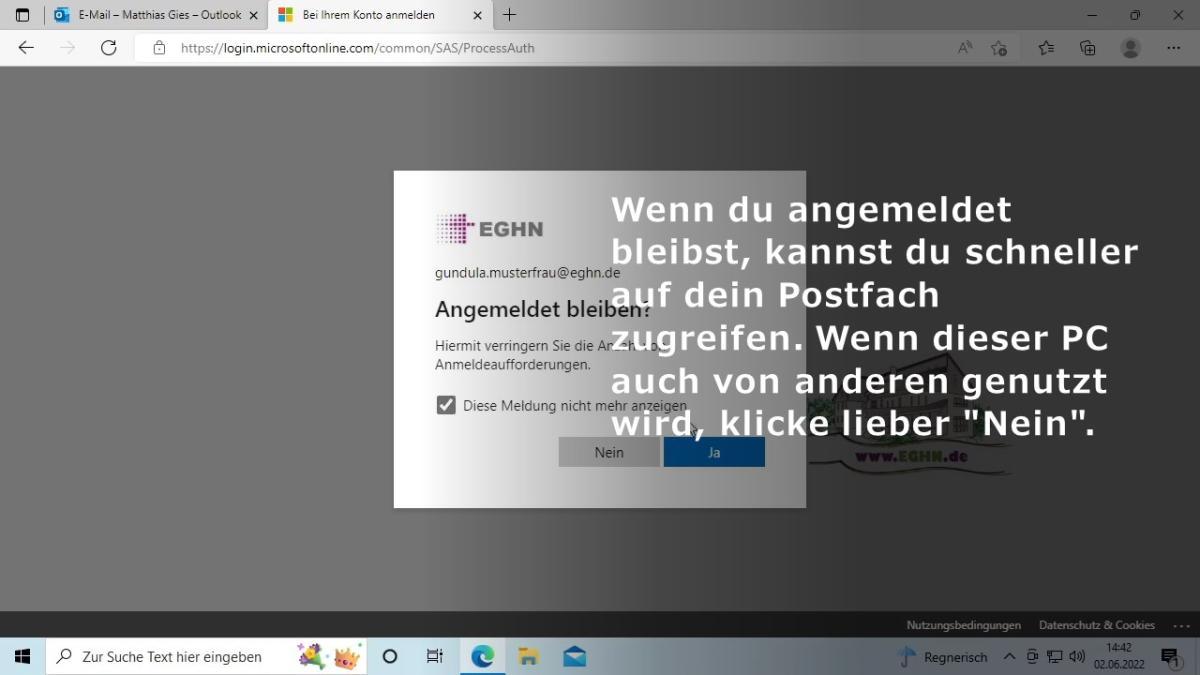Switch to the Outlook E-Mail tab
This screenshot has width=1200, height=675.
[x=150, y=15]
